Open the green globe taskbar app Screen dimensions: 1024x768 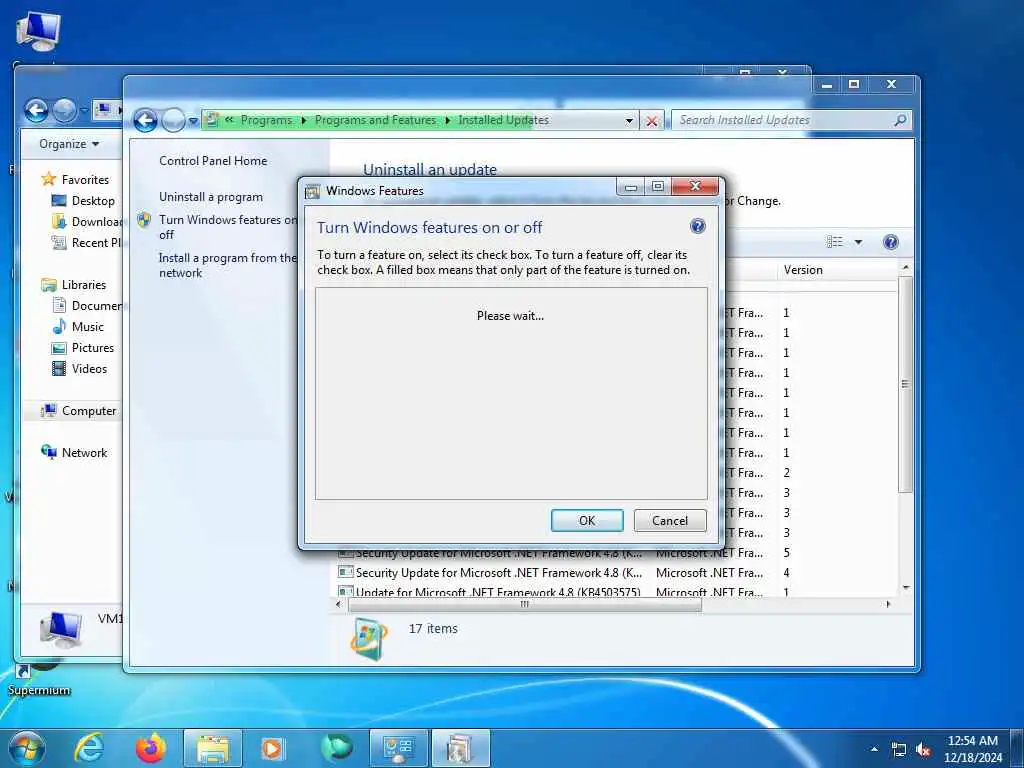click(336, 748)
